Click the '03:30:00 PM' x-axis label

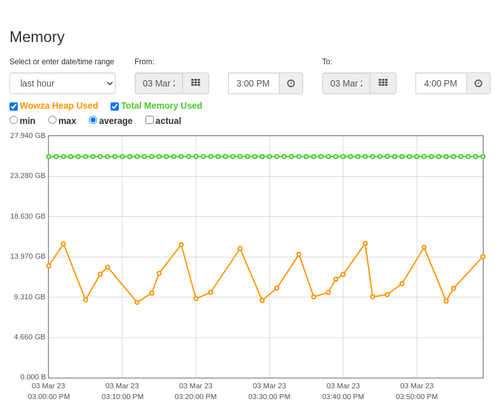coord(269,397)
